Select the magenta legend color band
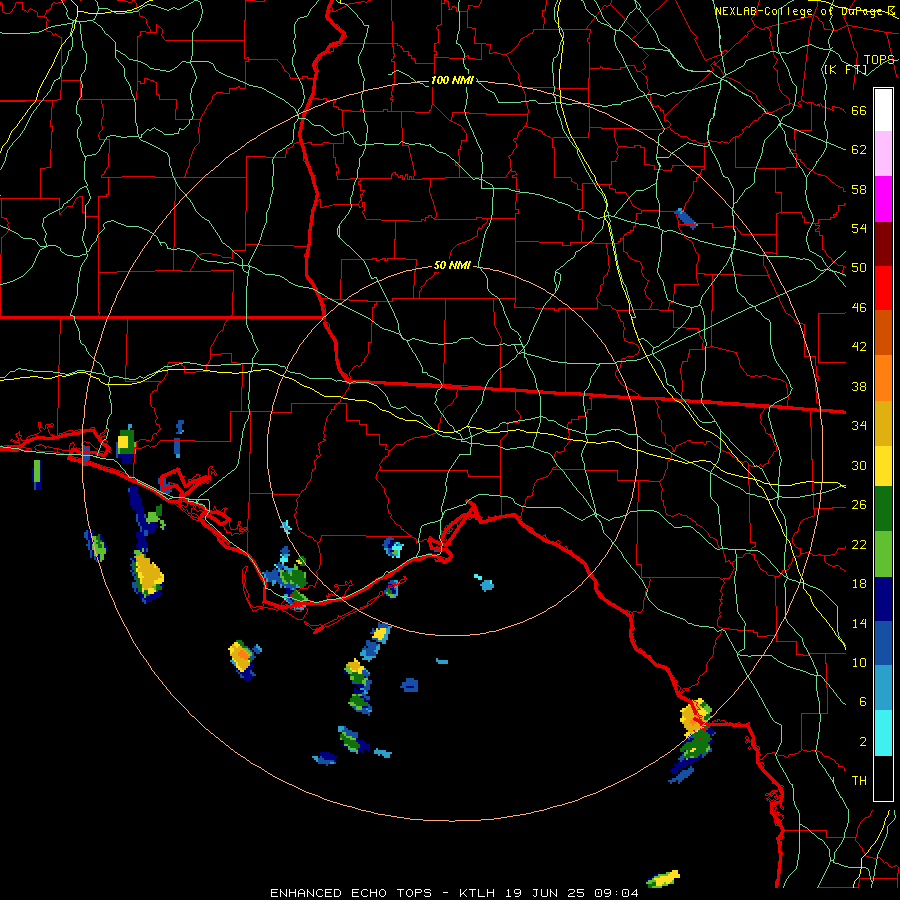The image size is (900, 900). (x=883, y=199)
